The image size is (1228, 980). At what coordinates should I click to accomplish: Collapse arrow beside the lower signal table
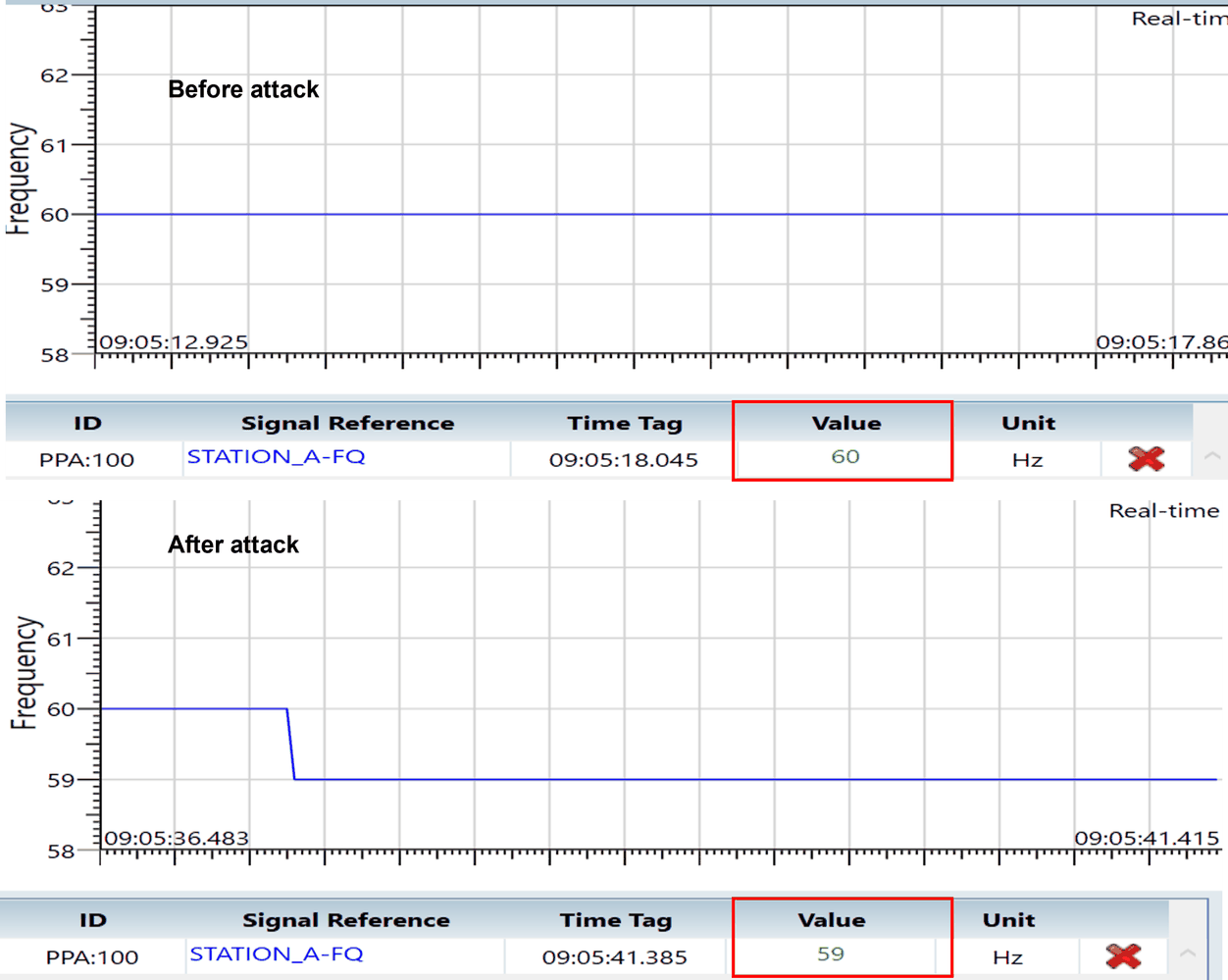[1188, 953]
